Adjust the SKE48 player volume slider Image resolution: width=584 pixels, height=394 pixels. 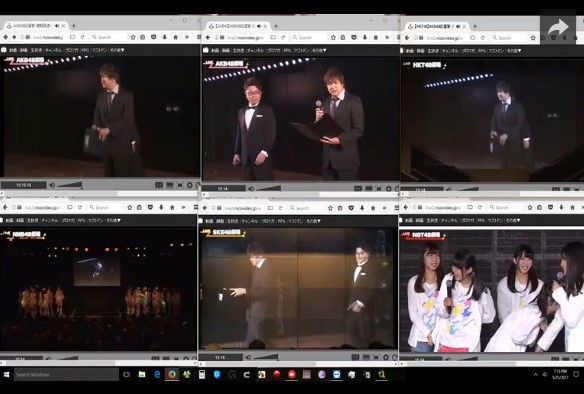[266, 357]
